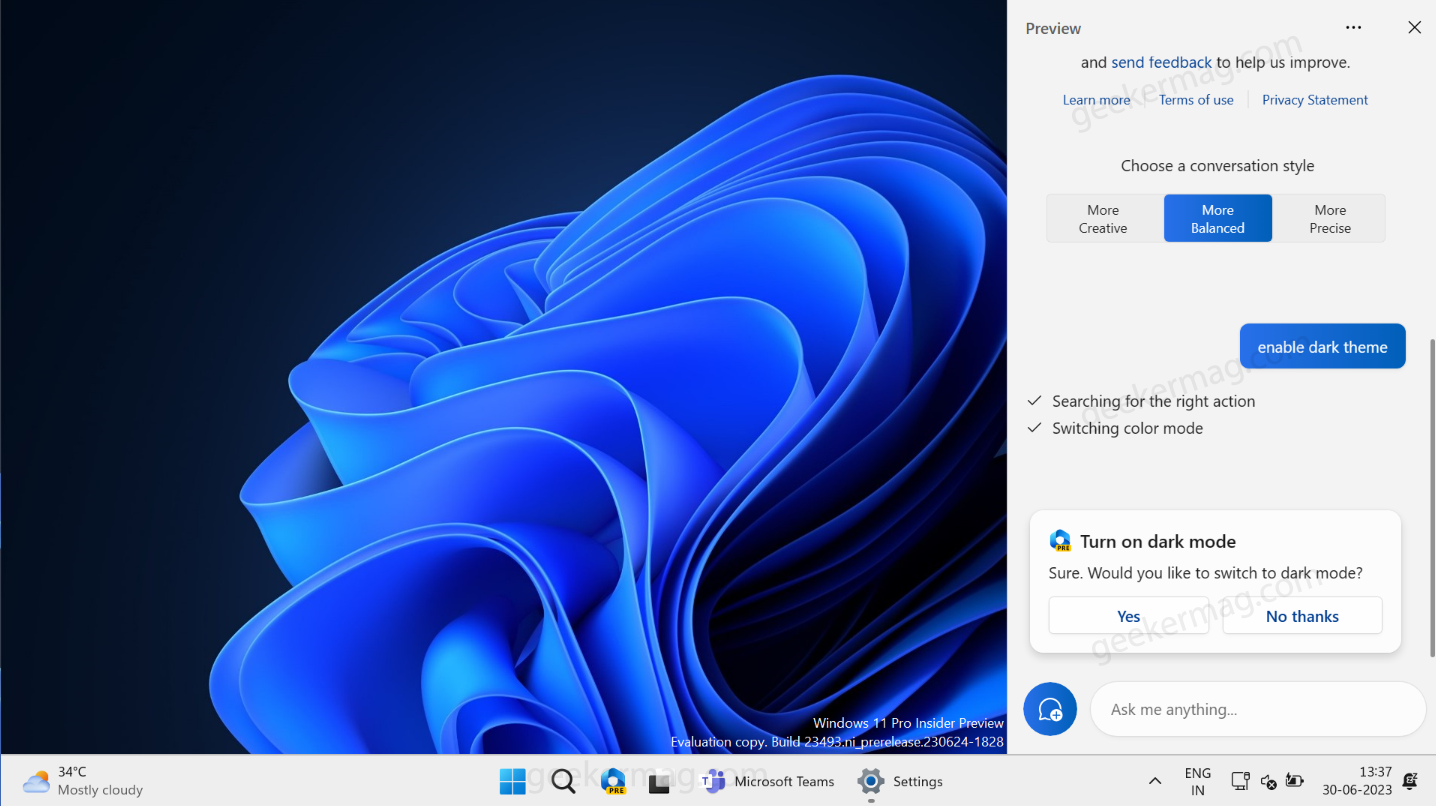Launch Microsoft Edge Dev from taskbar
The image size is (1436, 806).
click(613, 781)
